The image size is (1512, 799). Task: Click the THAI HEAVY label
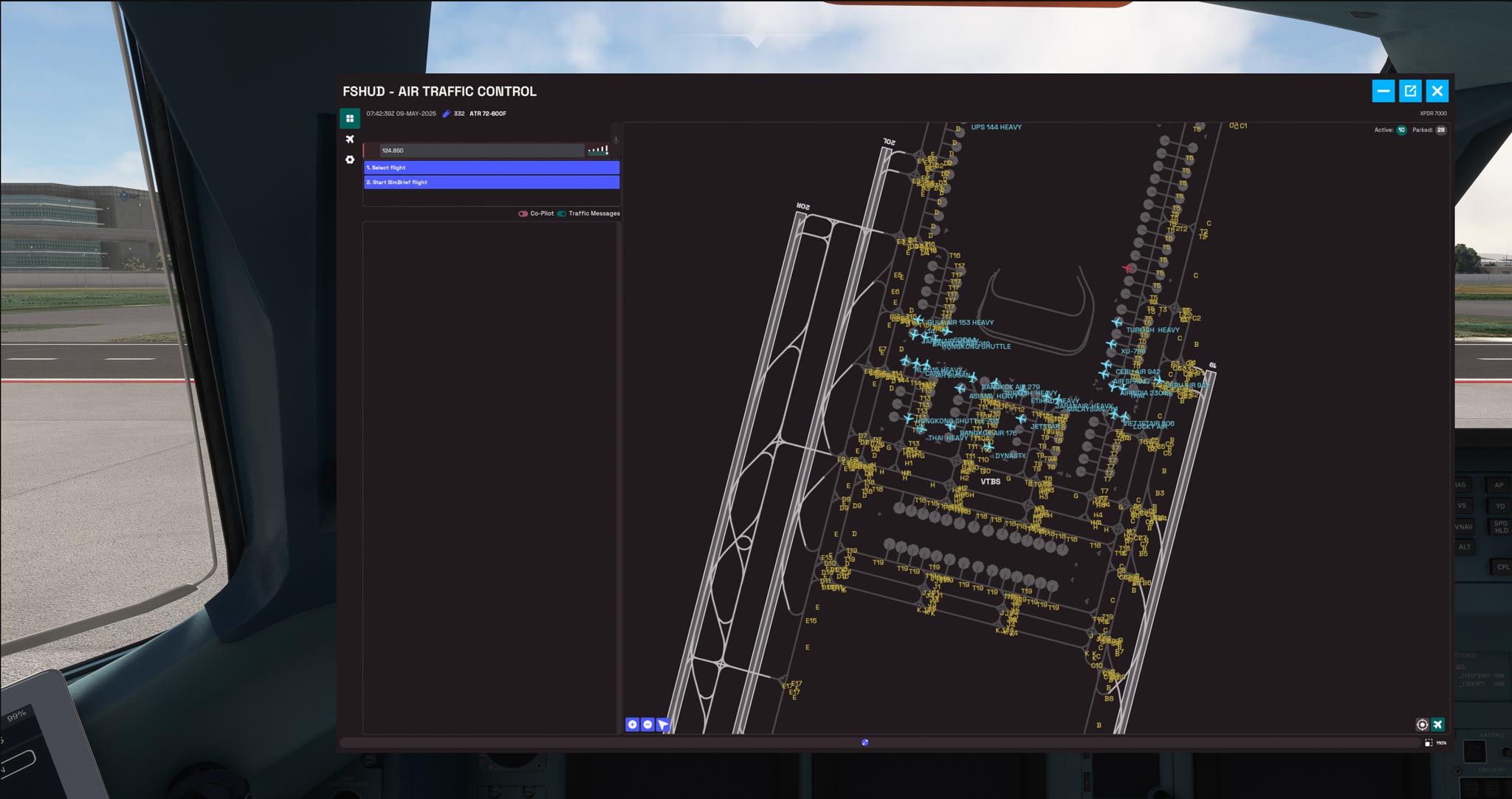(x=948, y=438)
